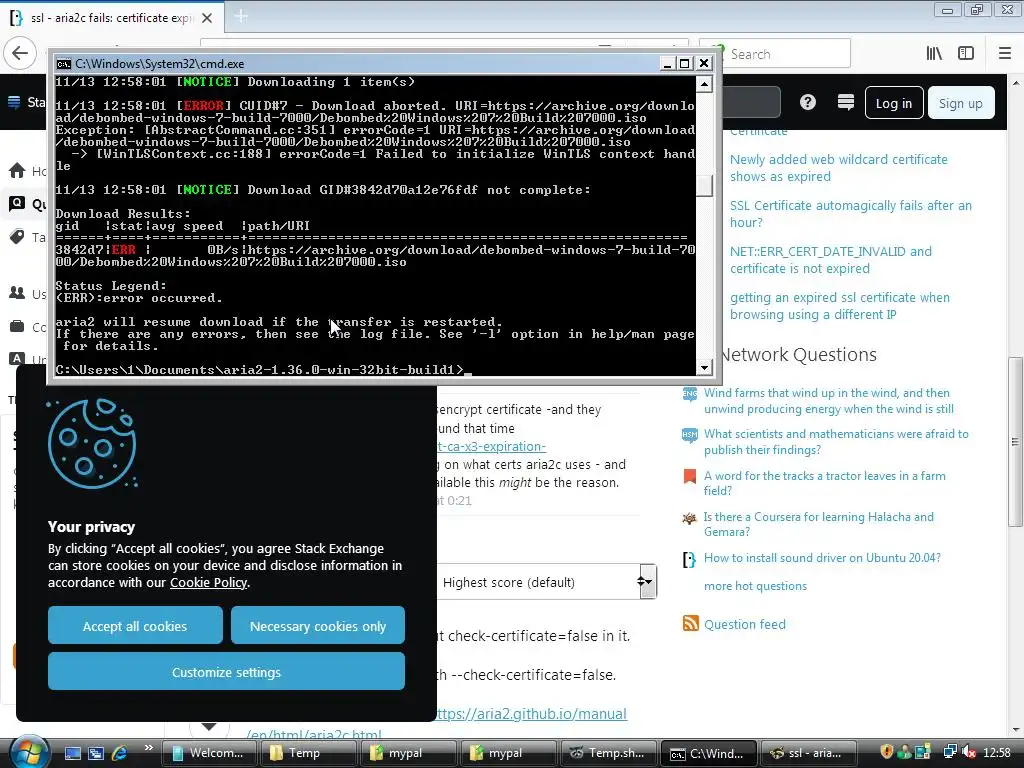Open 'How to install sound driver' question
Image resolution: width=1024 pixels, height=768 pixels.
822,558
